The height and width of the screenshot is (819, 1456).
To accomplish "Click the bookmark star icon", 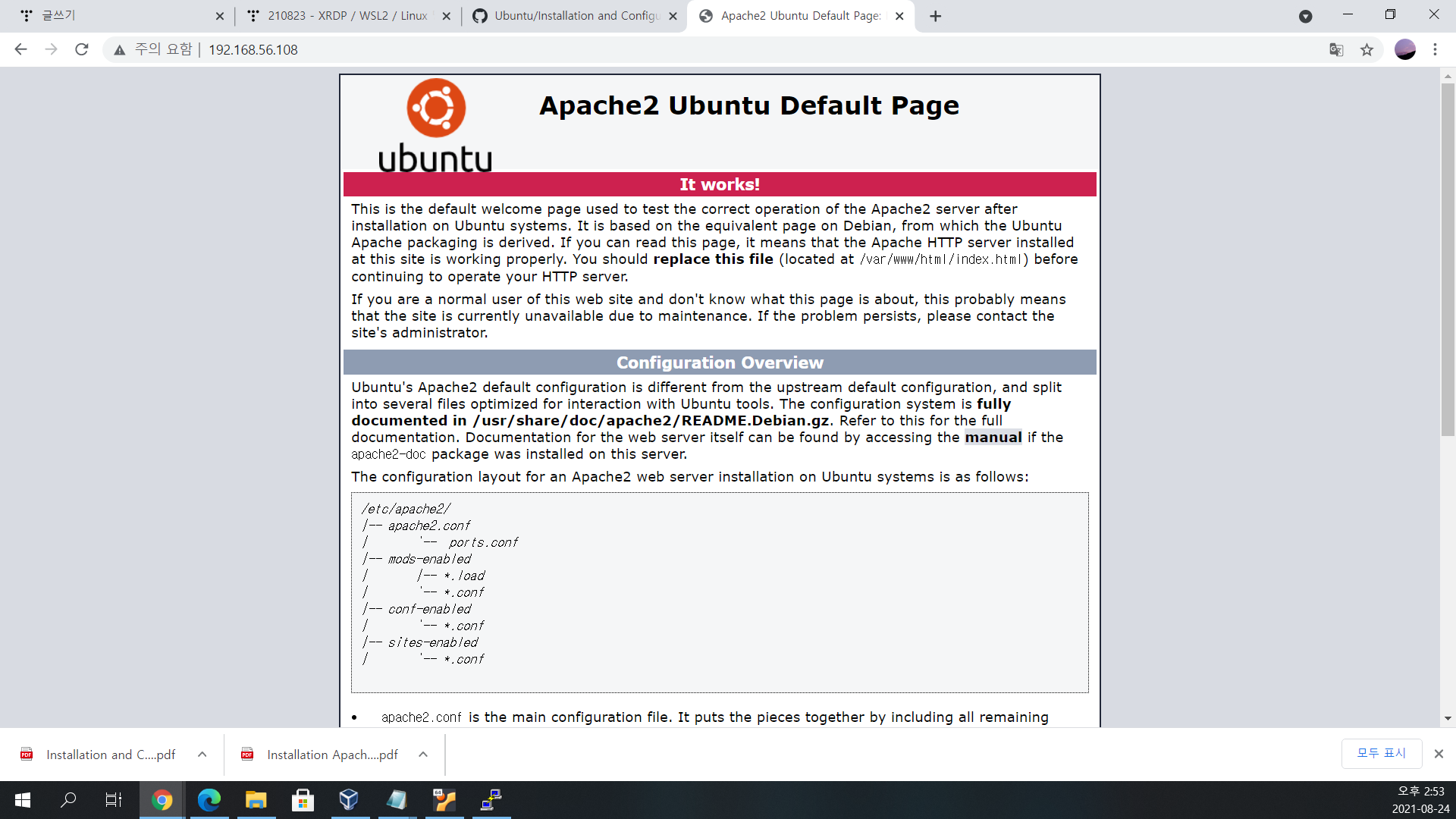I will point(1367,49).
